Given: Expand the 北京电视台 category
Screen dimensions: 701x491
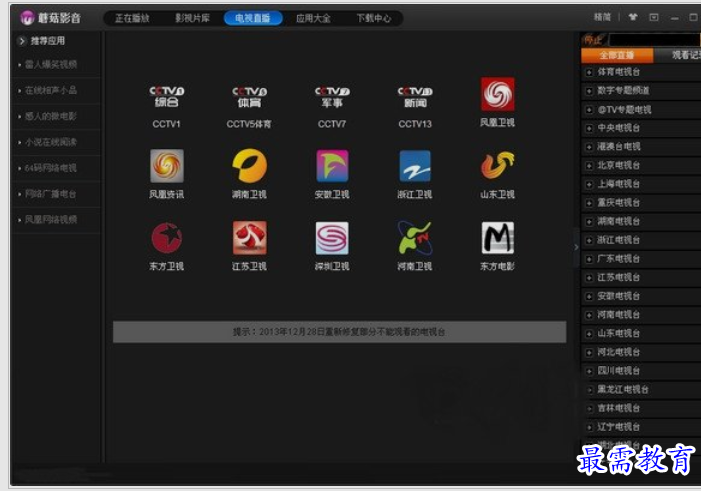Looking at the screenshot, I should tap(589, 165).
